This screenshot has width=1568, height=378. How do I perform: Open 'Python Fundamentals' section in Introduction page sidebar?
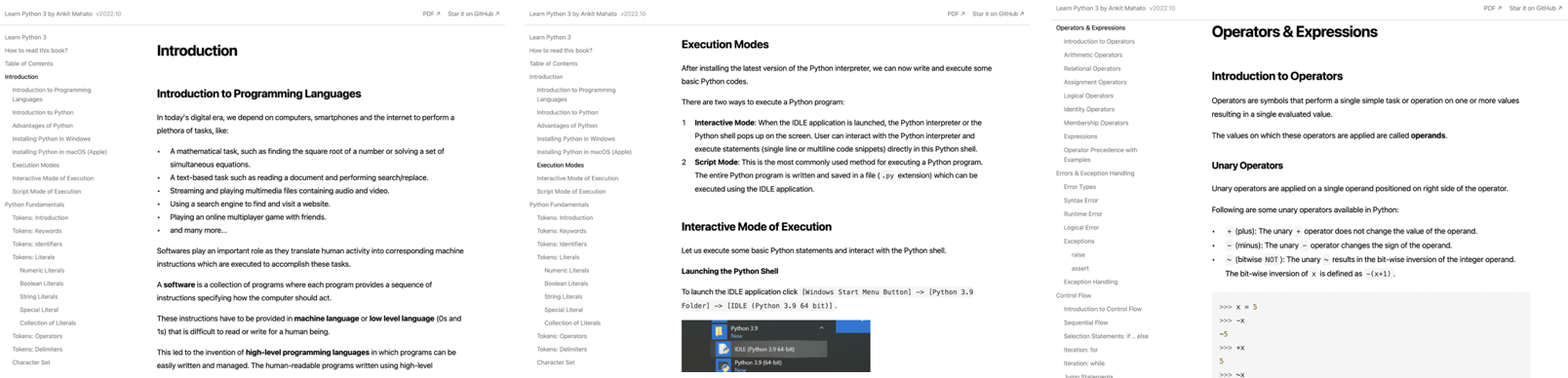click(34, 205)
